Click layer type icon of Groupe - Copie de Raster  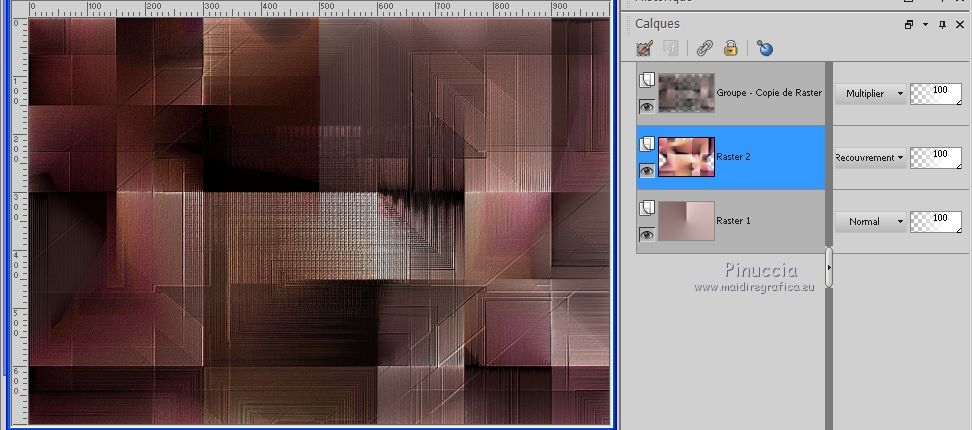647,80
